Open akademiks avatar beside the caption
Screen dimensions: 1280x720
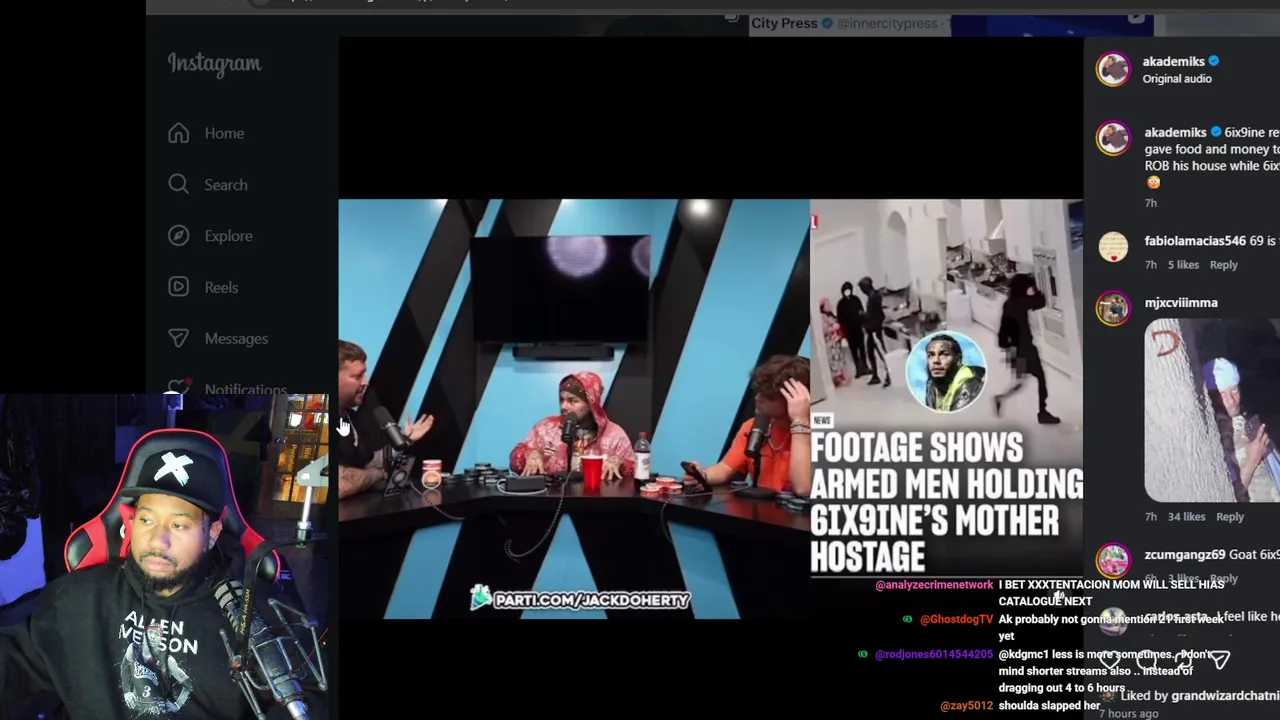pos(1113,138)
